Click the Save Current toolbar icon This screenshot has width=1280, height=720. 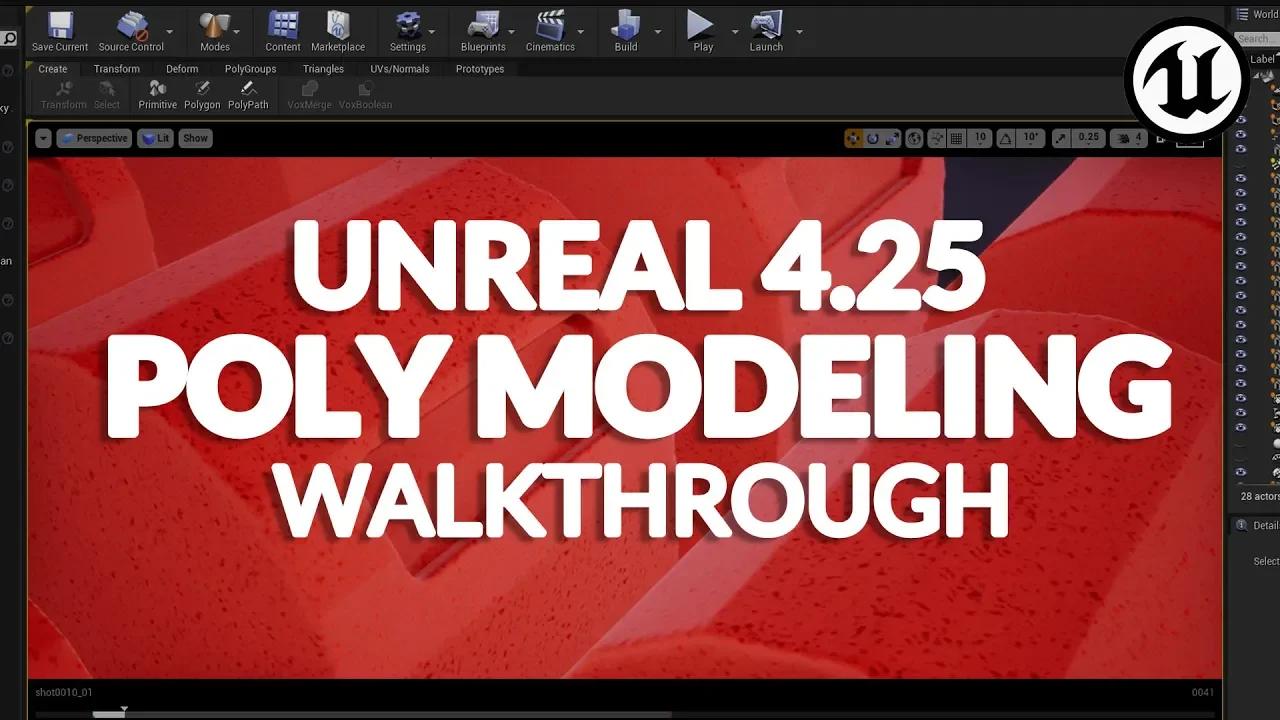pyautogui.click(x=60, y=25)
